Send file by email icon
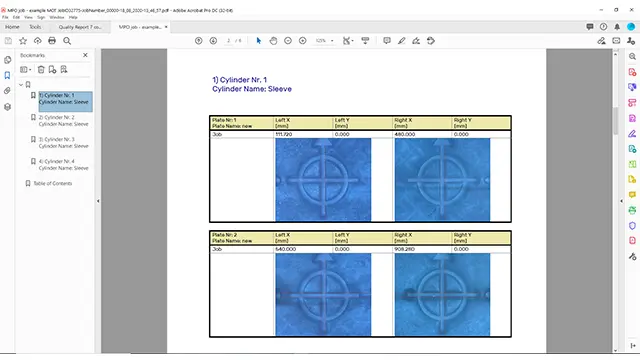The height and width of the screenshot is (360, 640). tap(616, 41)
